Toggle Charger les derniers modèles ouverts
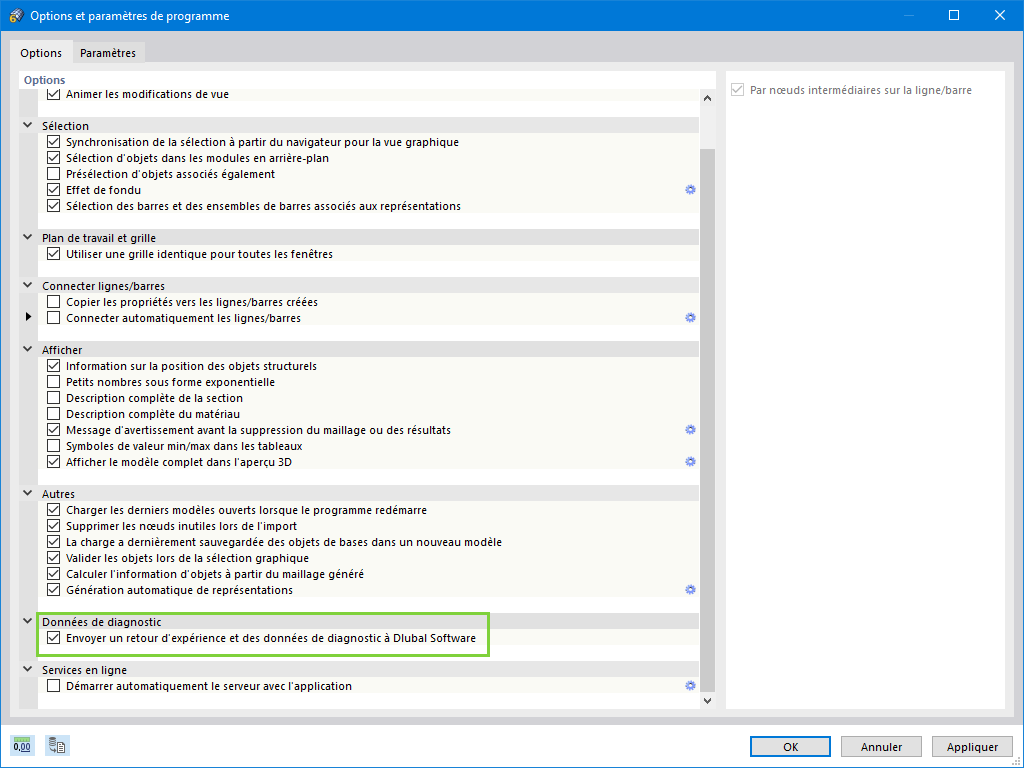This screenshot has width=1024, height=768. [x=54, y=510]
